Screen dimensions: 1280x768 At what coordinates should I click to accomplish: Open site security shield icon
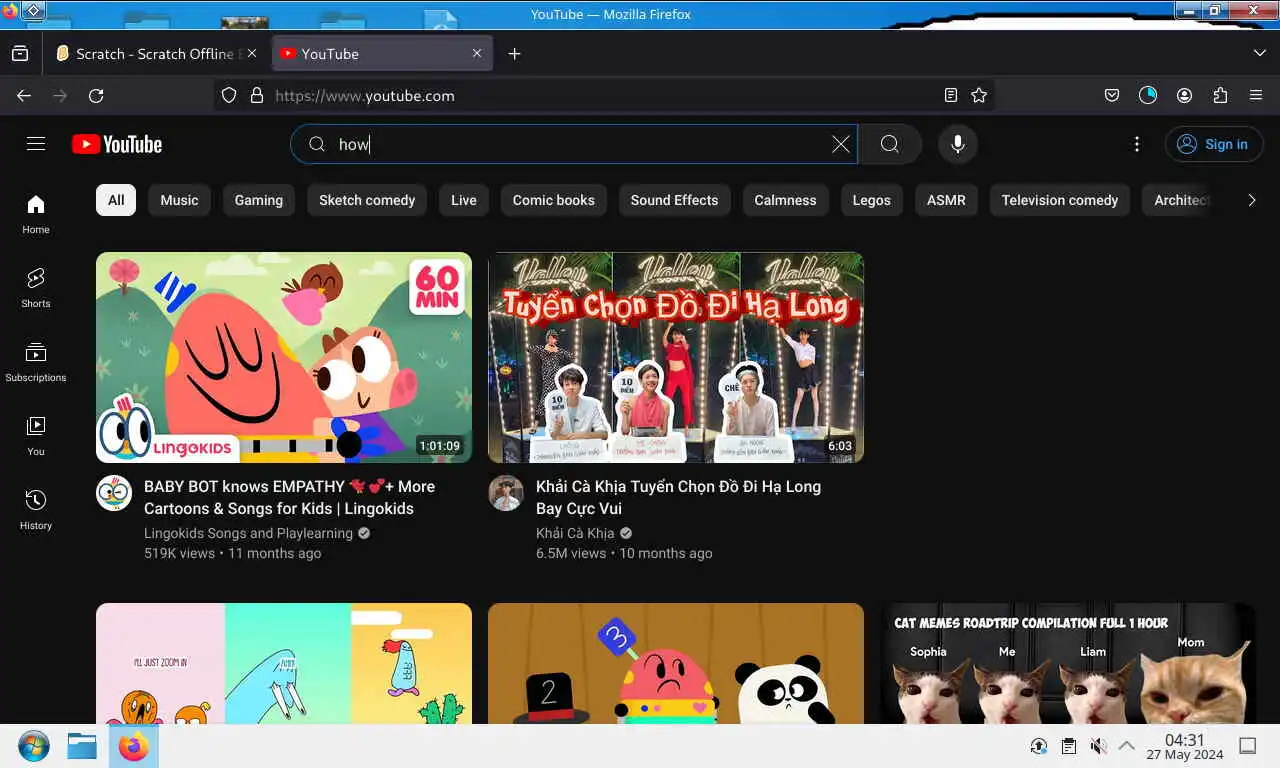(229, 96)
